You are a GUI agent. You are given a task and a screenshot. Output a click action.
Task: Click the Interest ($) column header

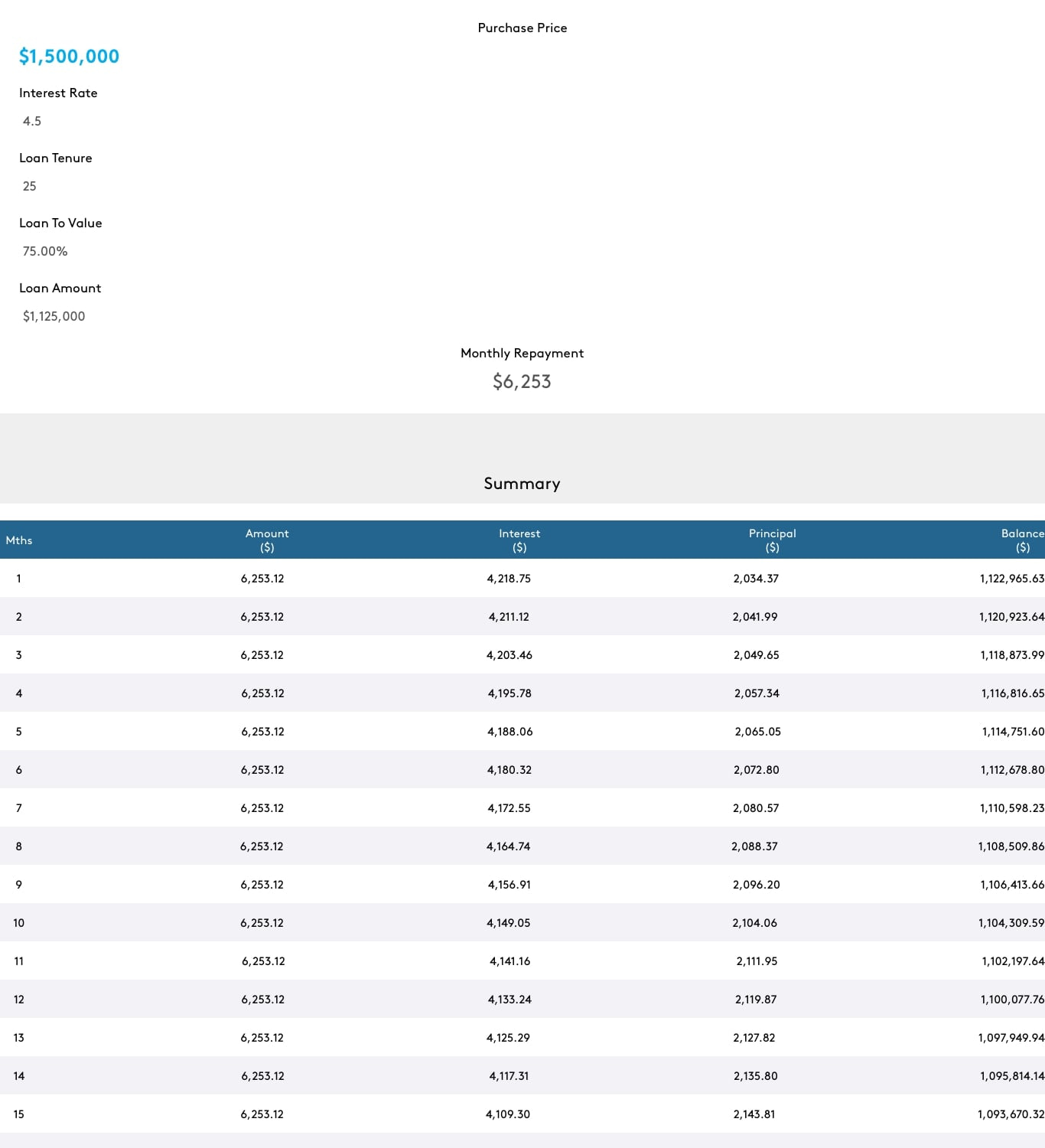[x=519, y=540]
